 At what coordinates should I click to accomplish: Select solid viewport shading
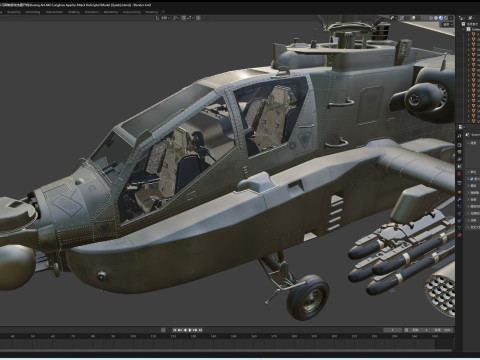pyautogui.click(x=436, y=18)
